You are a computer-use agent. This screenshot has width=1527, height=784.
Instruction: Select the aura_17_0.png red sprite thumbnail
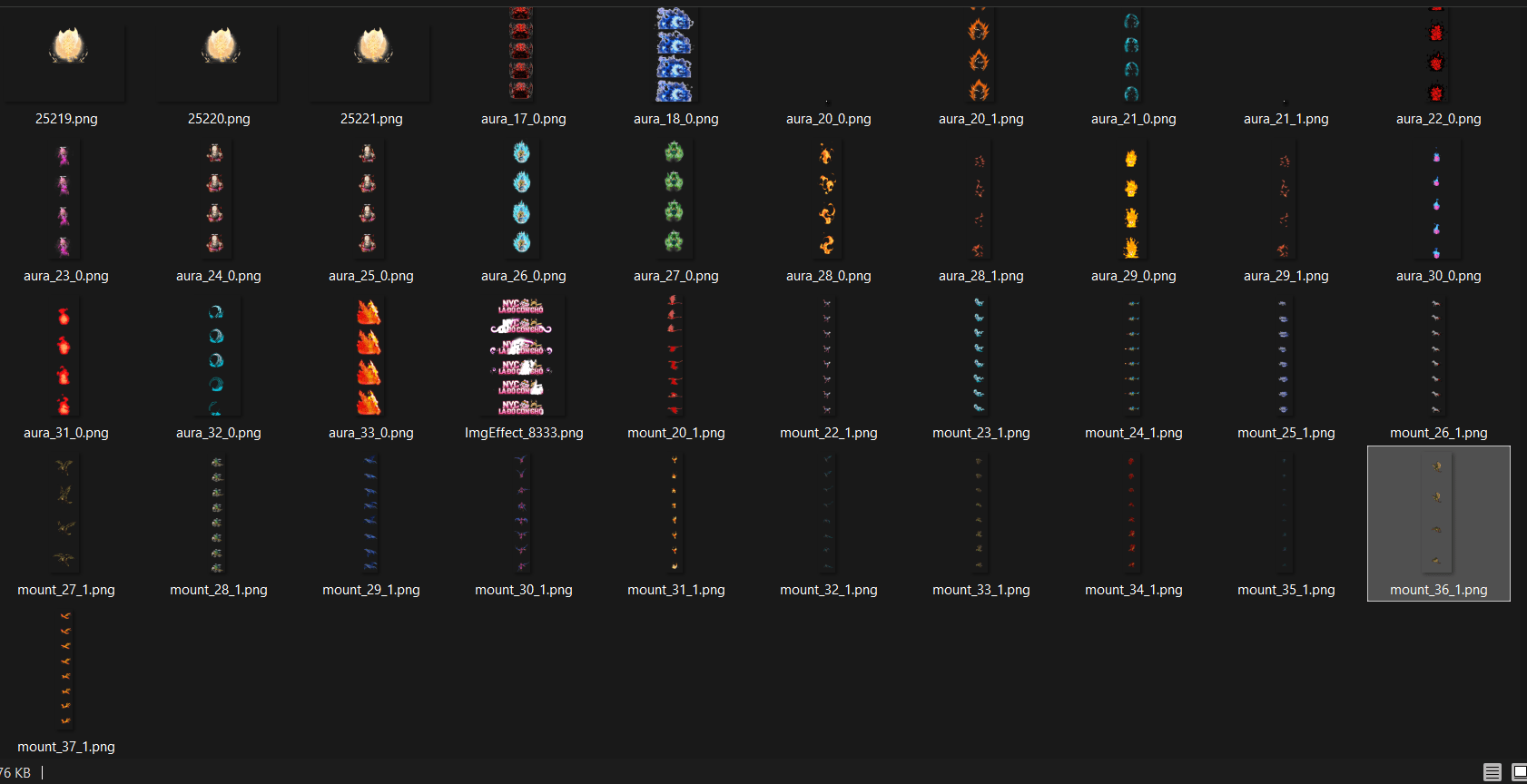tap(521, 54)
